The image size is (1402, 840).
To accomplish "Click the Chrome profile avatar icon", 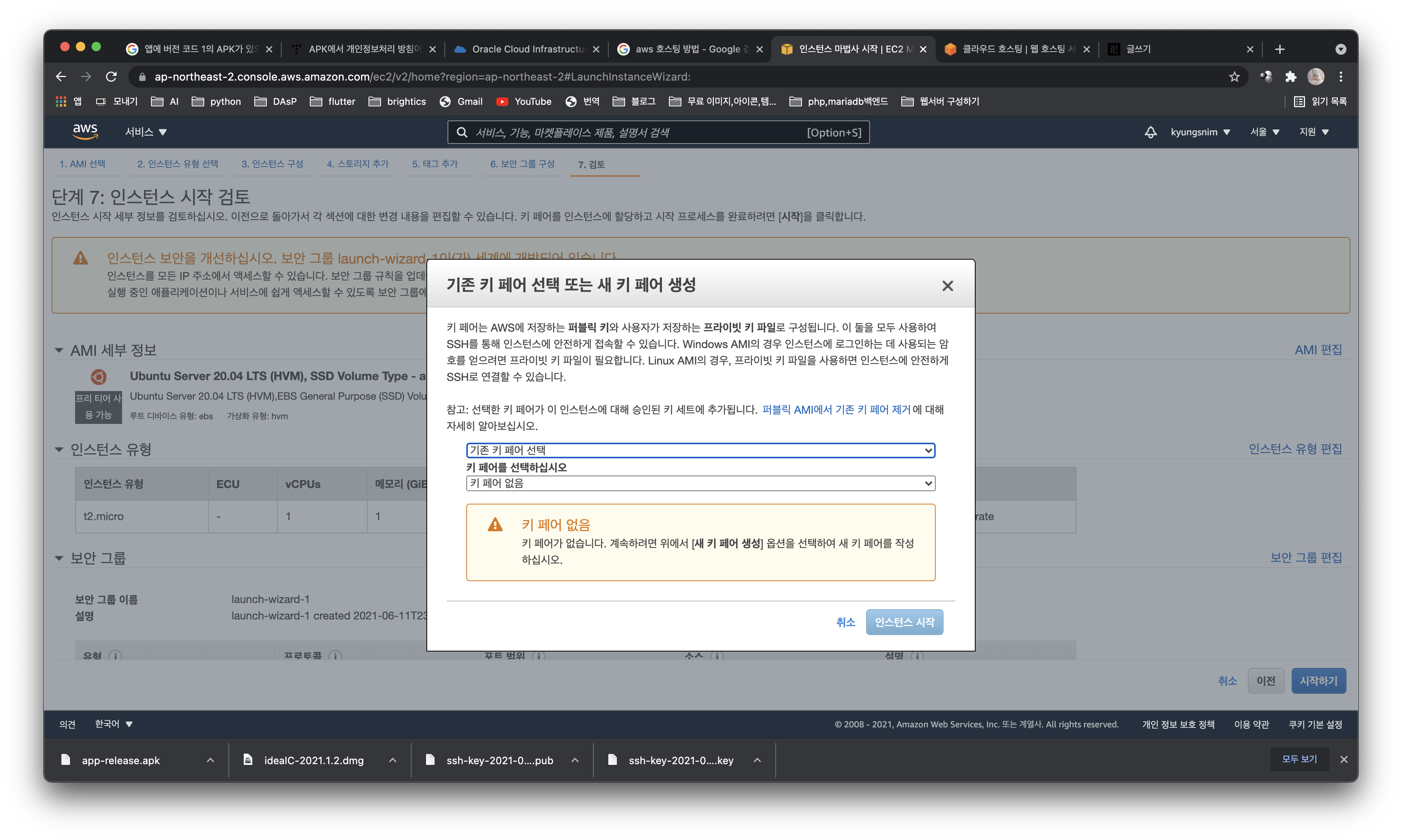I will [x=1316, y=77].
